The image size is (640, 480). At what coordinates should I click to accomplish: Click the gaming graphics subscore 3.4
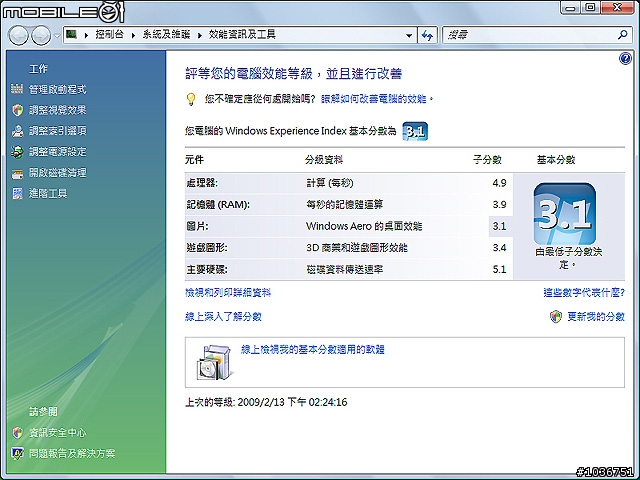pos(499,248)
